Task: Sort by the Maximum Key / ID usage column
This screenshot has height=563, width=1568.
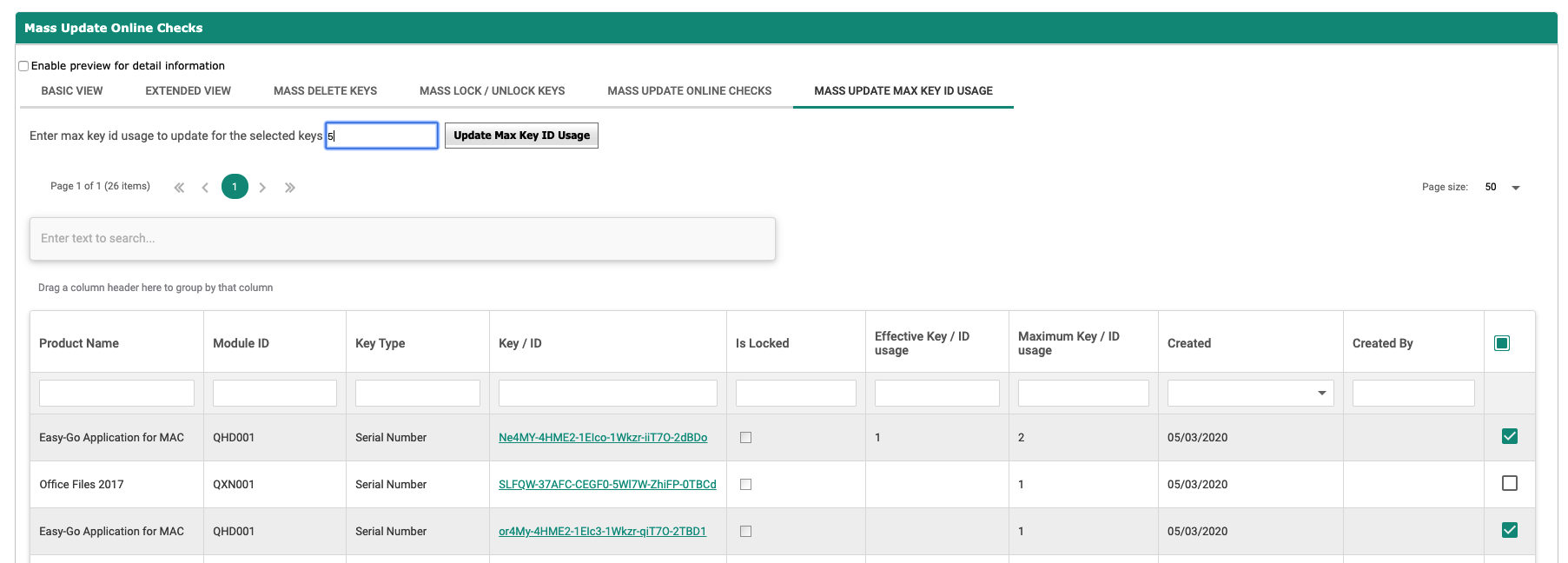Action: [1068, 343]
